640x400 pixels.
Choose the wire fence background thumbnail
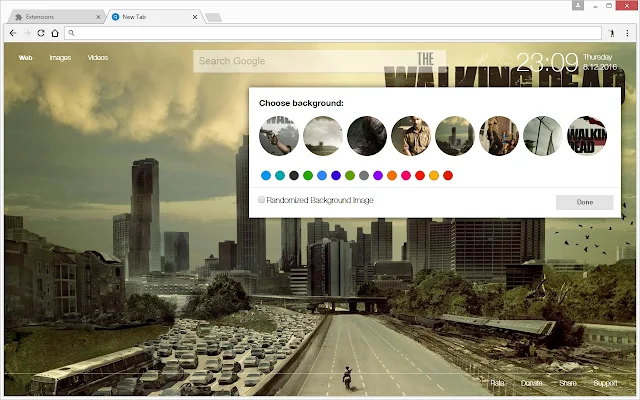click(x=543, y=136)
